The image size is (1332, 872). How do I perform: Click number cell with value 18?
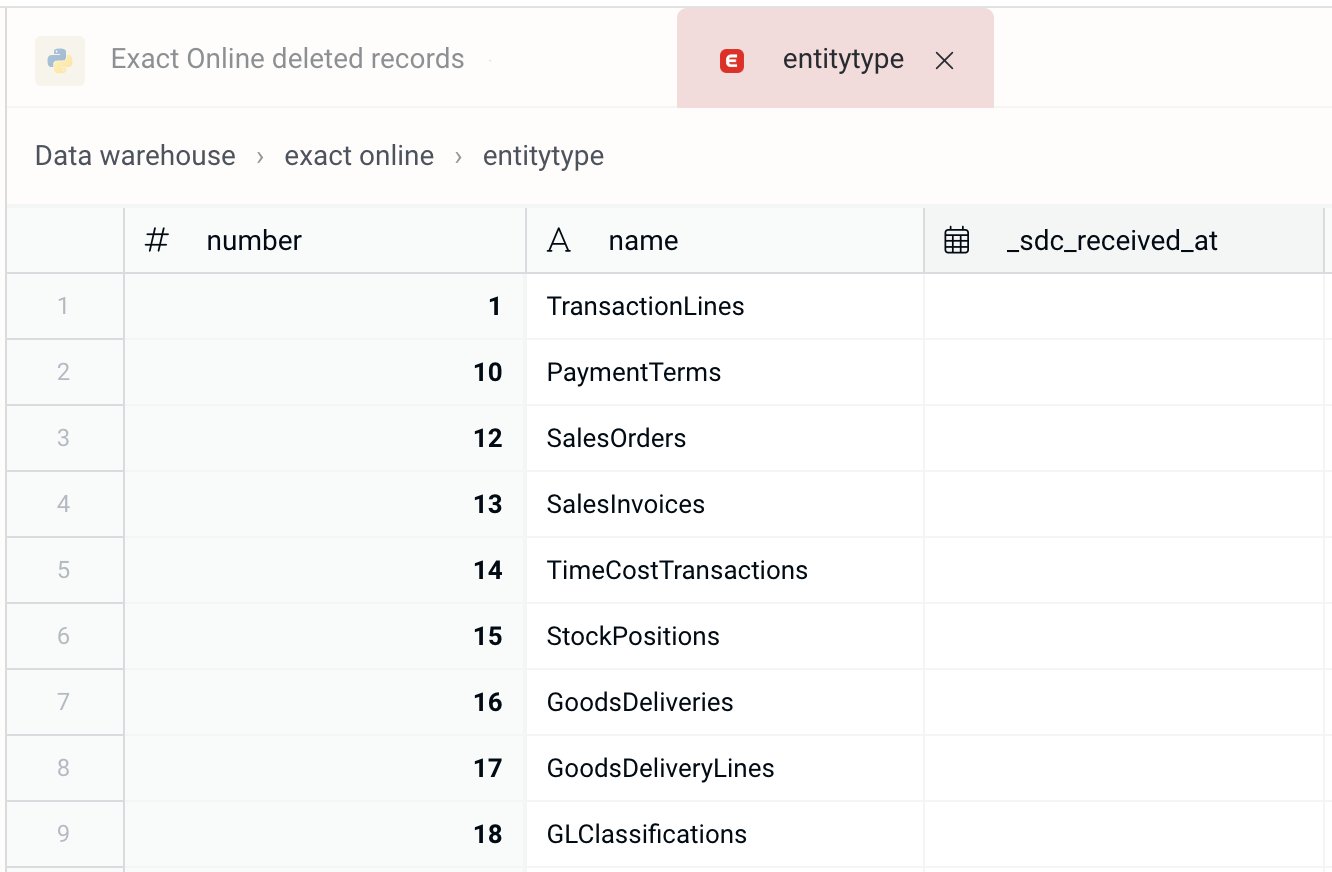pyautogui.click(x=325, y=834)
